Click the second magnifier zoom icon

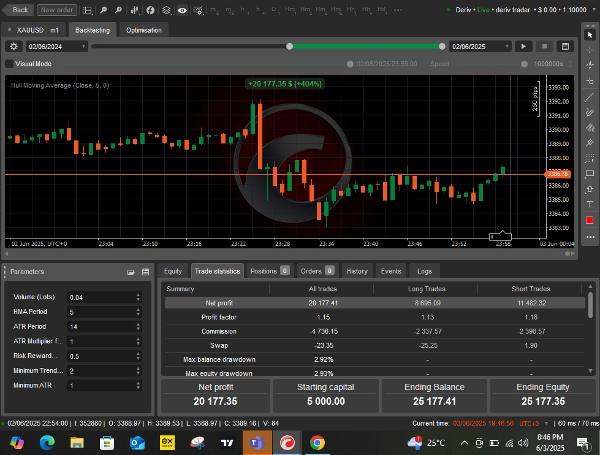(x=118, y=10)
